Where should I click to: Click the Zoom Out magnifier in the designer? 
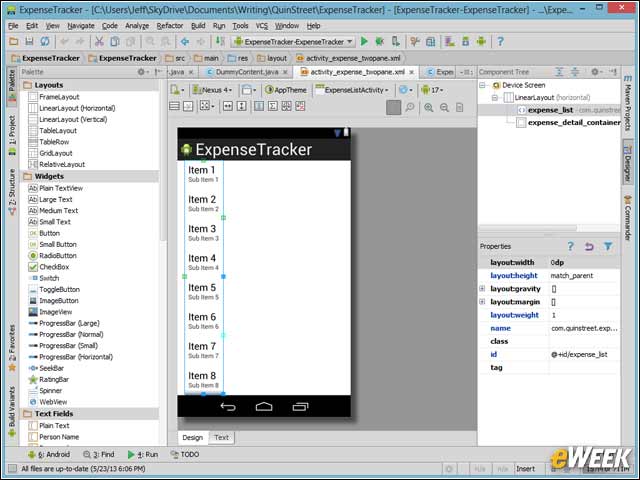(x=444, y=107)
